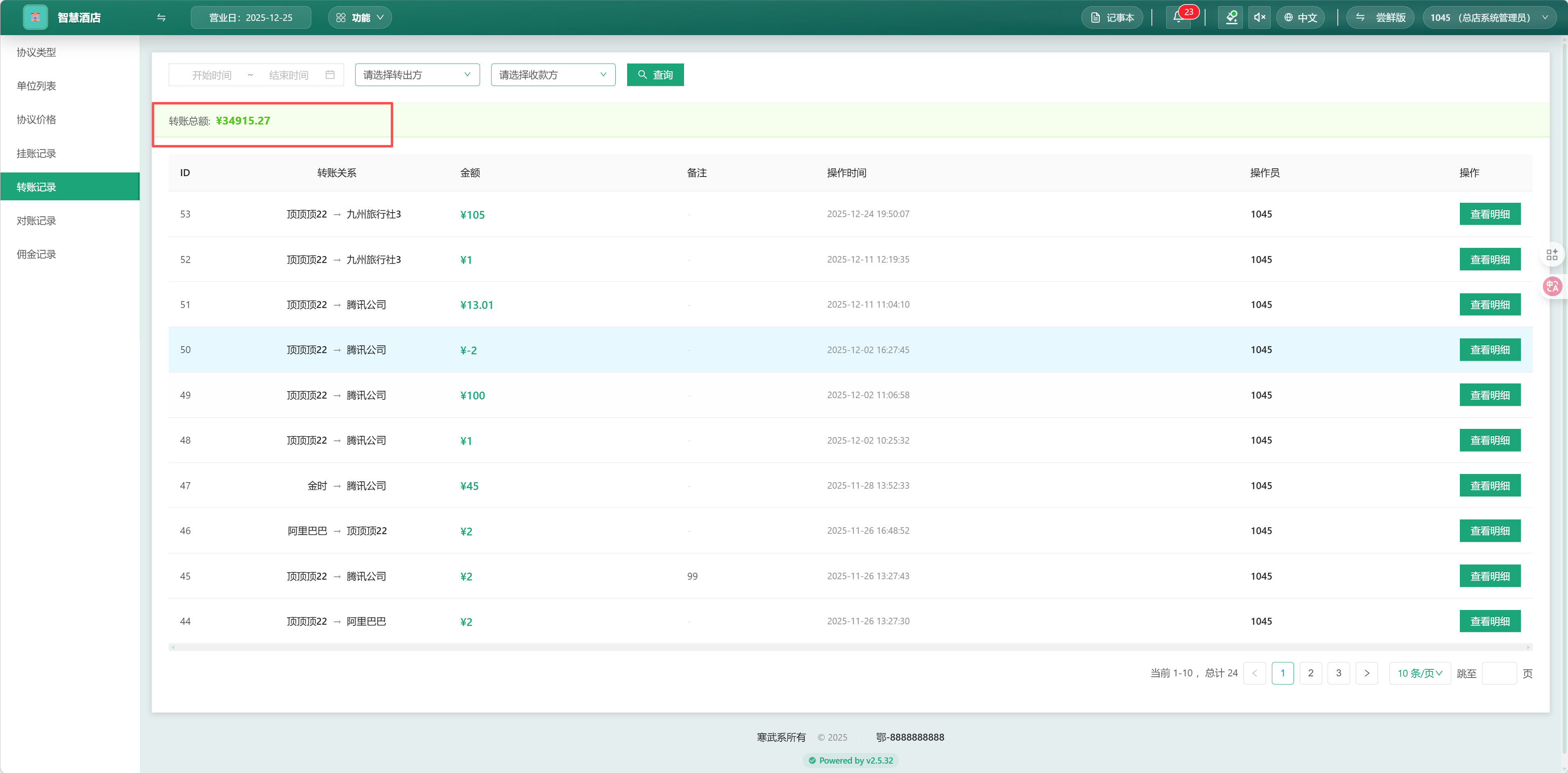The width and height of the screenshot is (1568, 773).
Task: Click the 跳至 page number input
Action: point(1499,673)
